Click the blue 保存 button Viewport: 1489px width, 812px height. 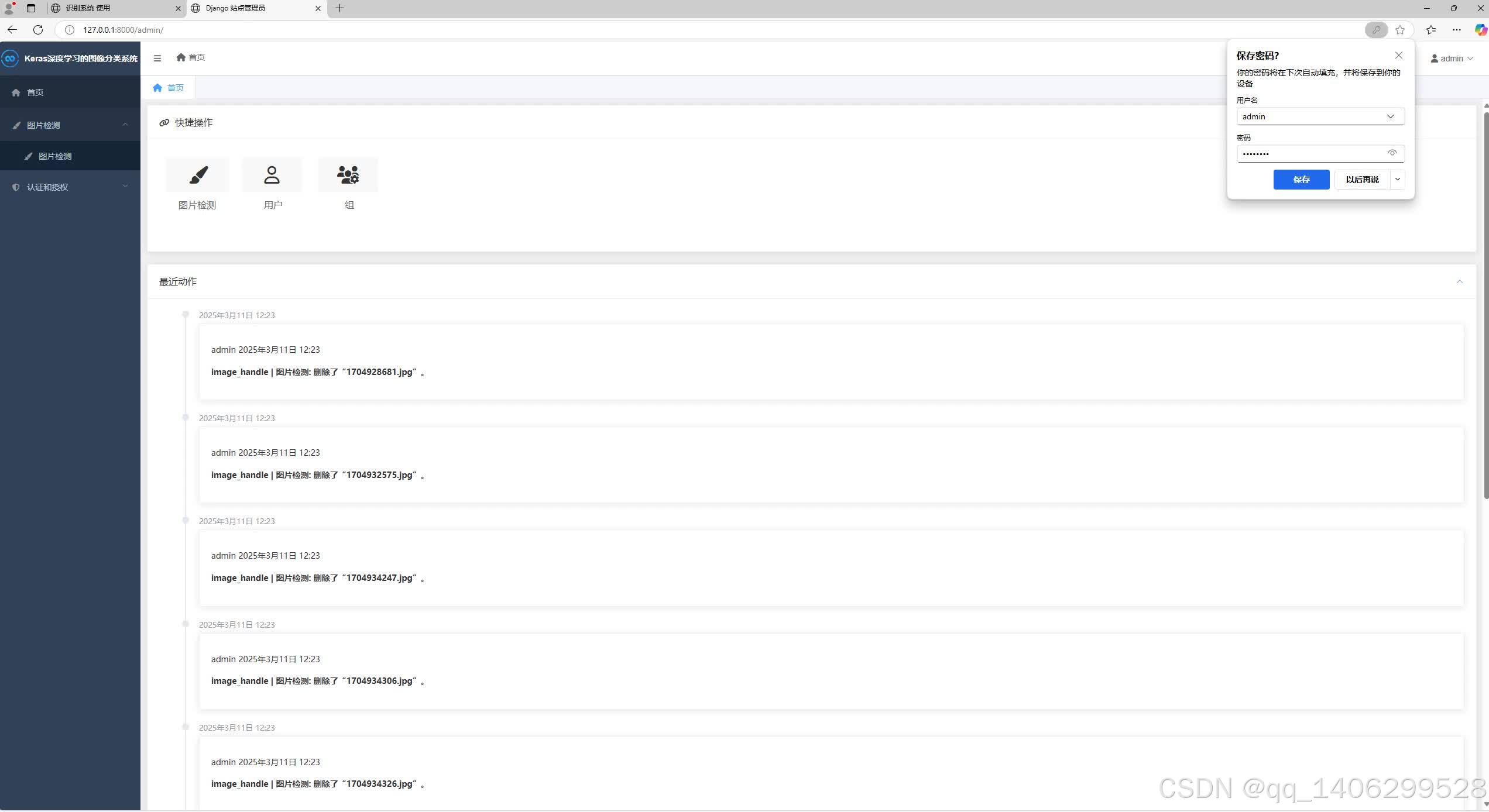[x=1301, y=180]
